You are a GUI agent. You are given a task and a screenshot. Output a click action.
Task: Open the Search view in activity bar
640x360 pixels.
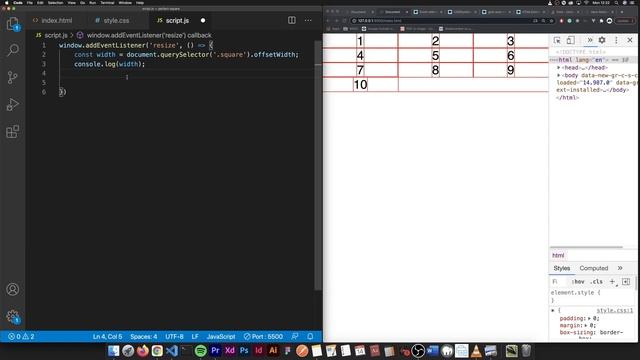click(13, 50)
